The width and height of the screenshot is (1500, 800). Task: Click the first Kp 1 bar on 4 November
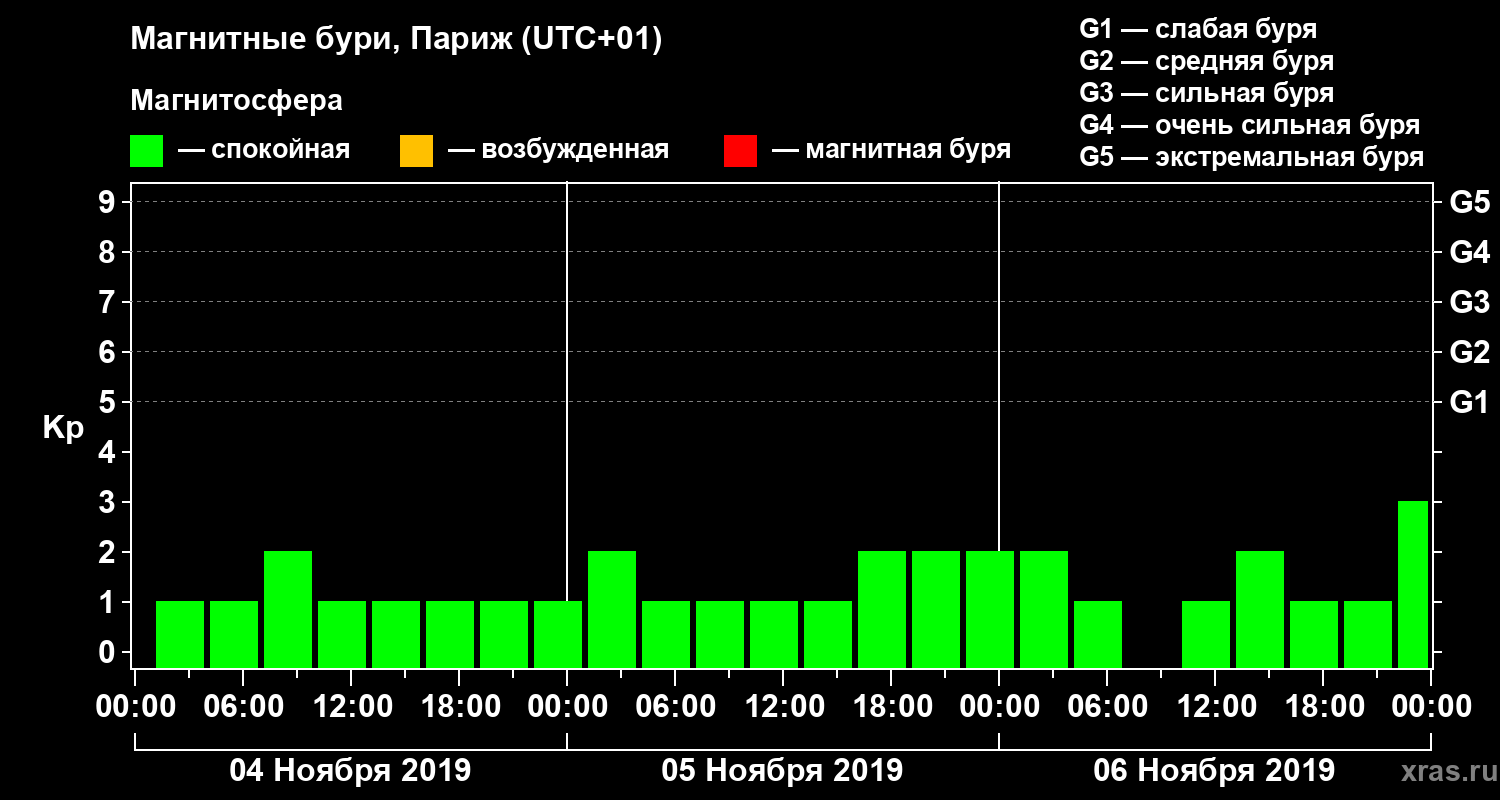180,634
